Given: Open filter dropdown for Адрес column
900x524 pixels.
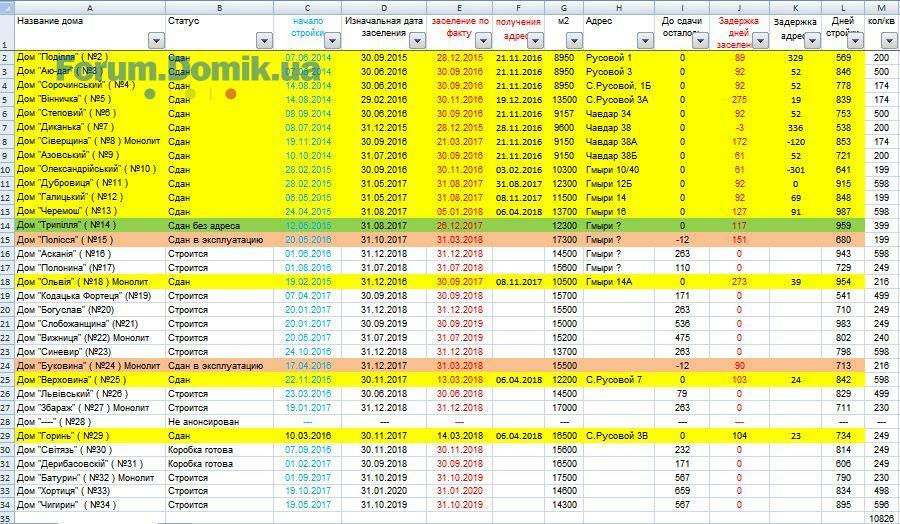Looking at the screenshot, I should click(645, 41).
